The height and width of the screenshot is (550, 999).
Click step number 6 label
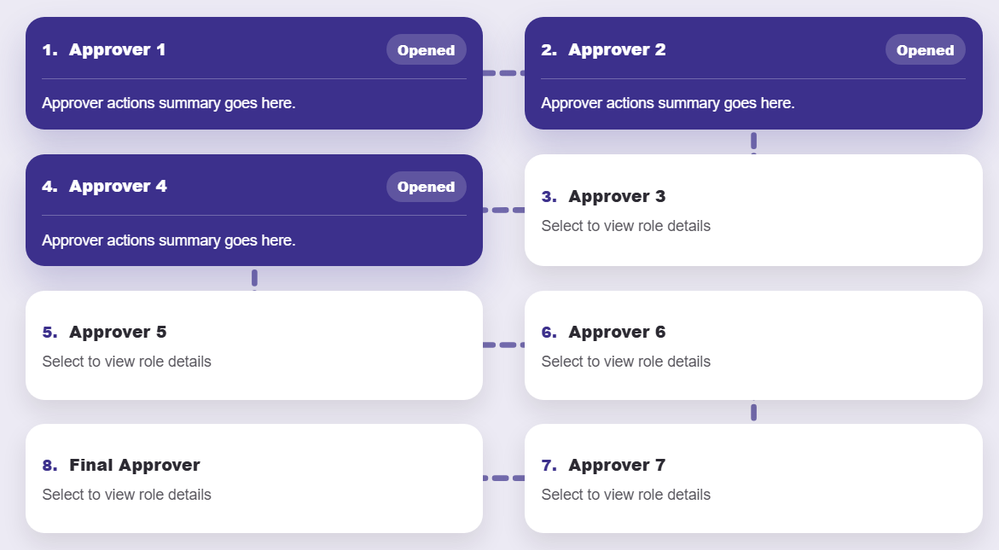(548, 332)
